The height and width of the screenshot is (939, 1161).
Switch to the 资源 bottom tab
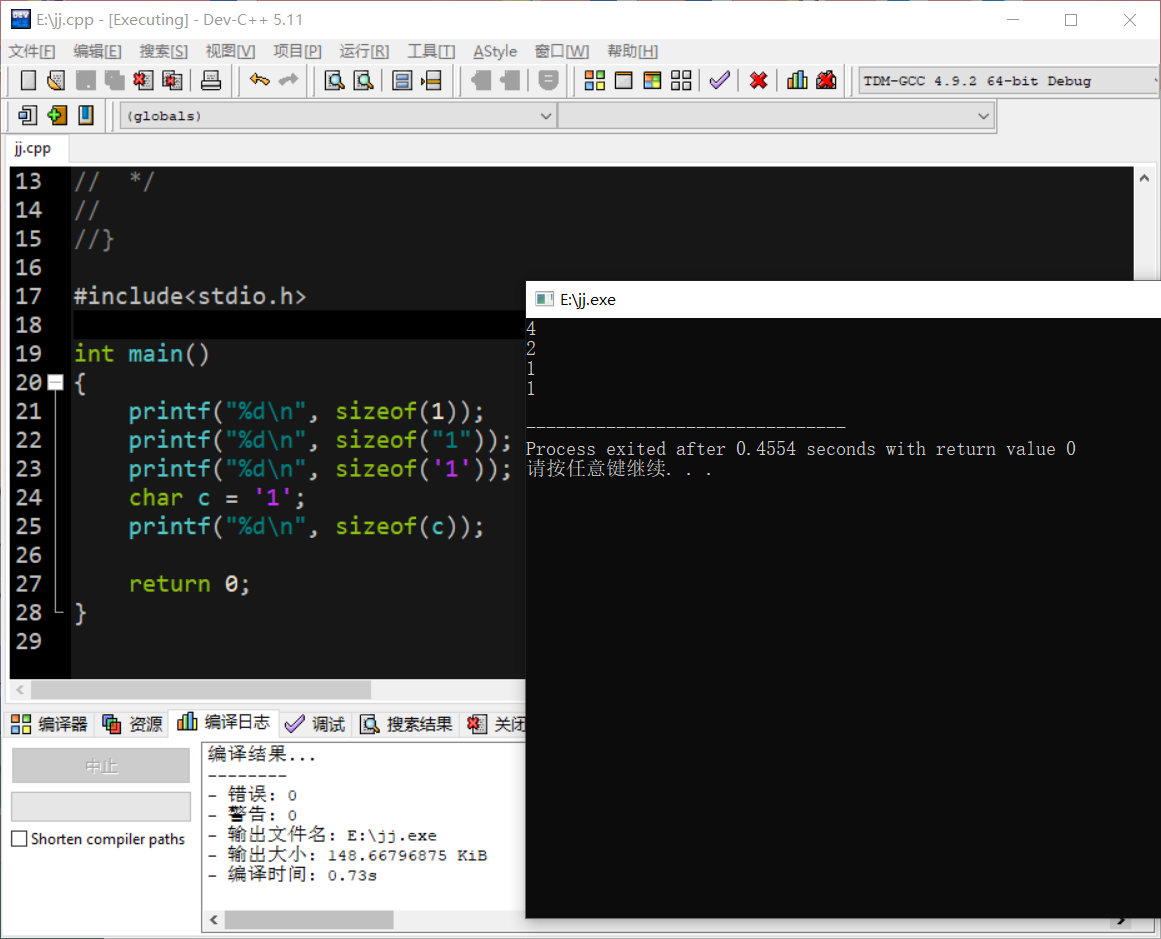[x=132, y=724]
